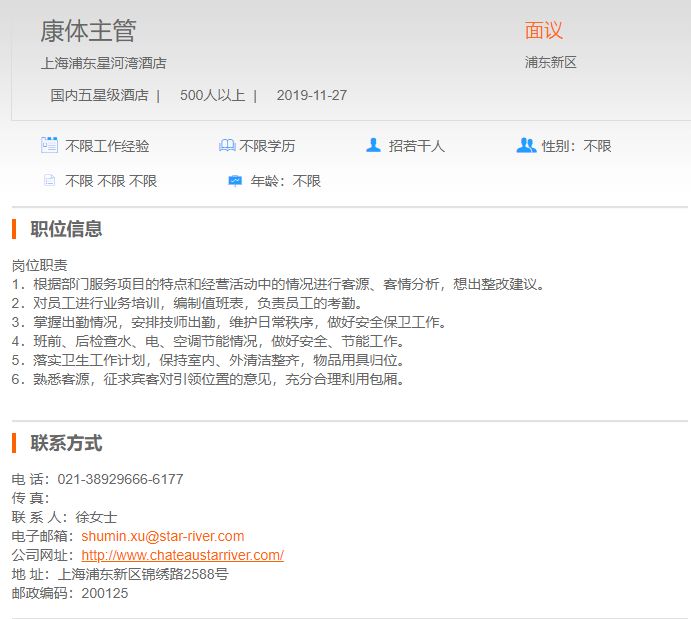This screenshot has height=619, width=691.
Task: Click the gender two-person icon
Action: click(x=526, y=146)
